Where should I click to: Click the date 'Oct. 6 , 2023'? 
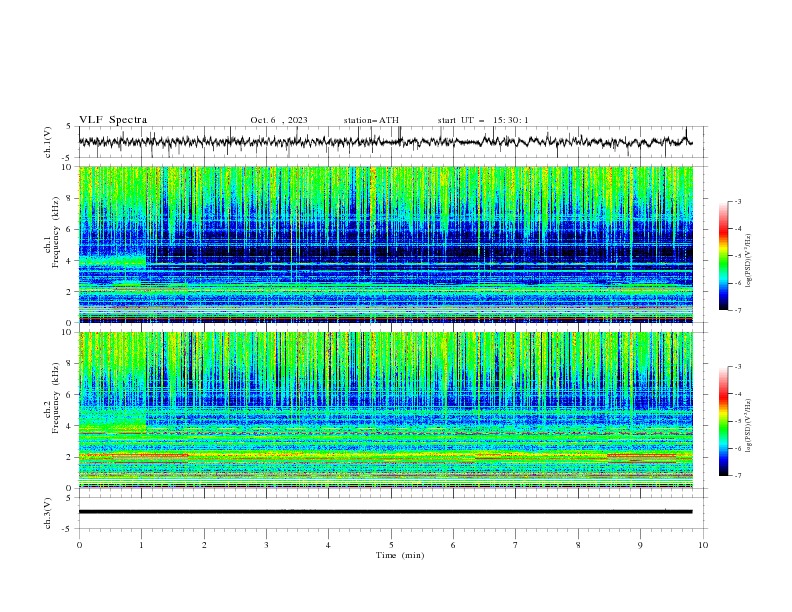point(279,120)
